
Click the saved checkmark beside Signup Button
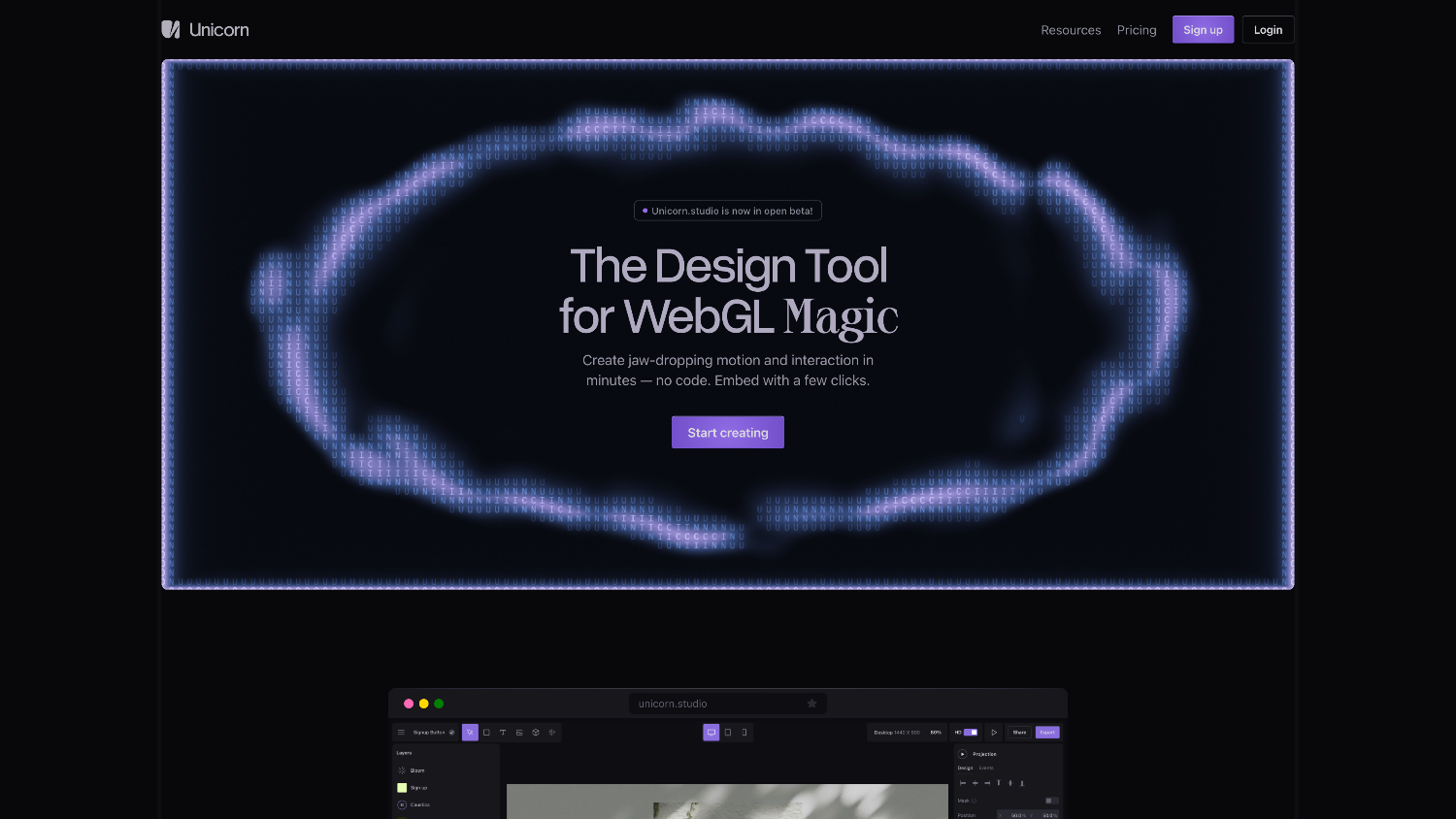[x=451, y=733]
